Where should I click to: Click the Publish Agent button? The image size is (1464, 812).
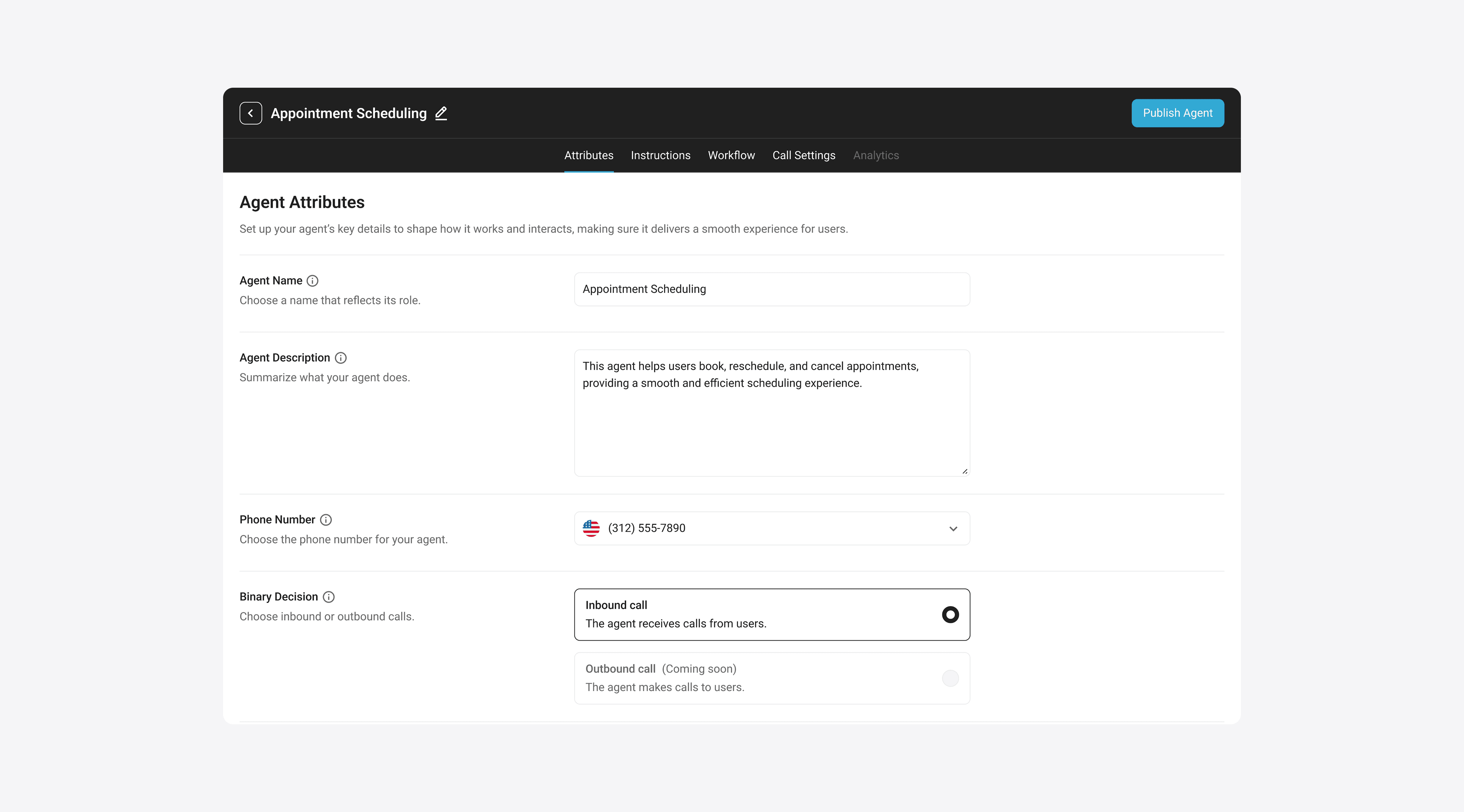pos(1178,113)
